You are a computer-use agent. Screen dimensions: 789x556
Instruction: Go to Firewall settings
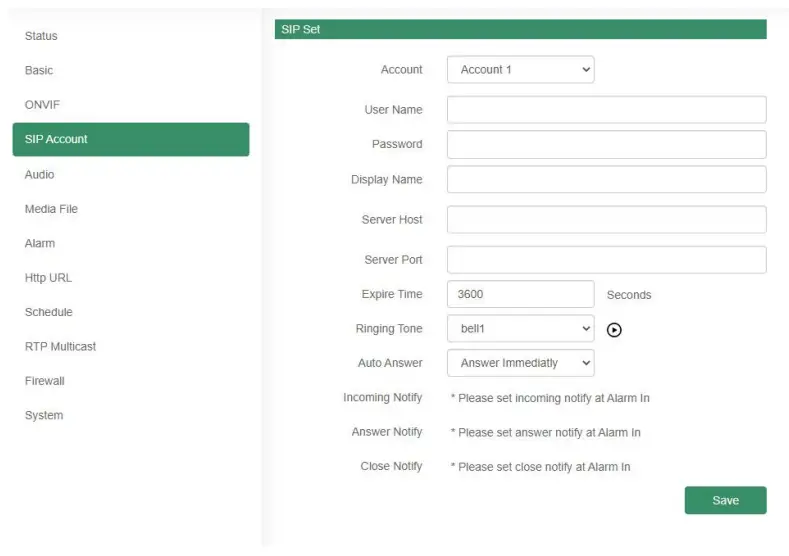pyautogui.click(x=45, y=381)
